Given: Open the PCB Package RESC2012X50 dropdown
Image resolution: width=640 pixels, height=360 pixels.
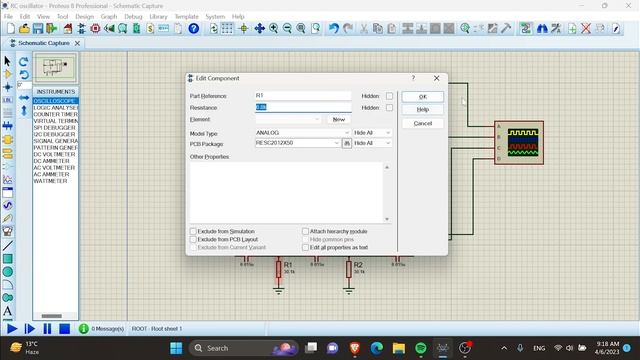Looking at the screenshot, I should coord(298,143).
